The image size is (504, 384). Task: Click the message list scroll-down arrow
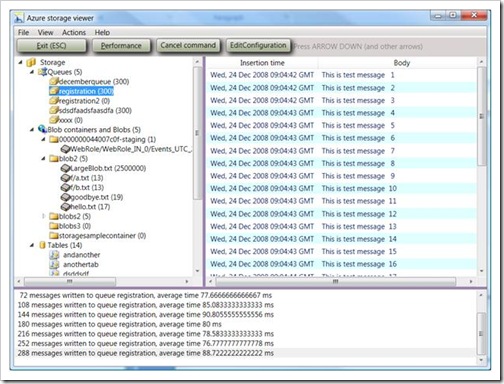tap(481, 271)
